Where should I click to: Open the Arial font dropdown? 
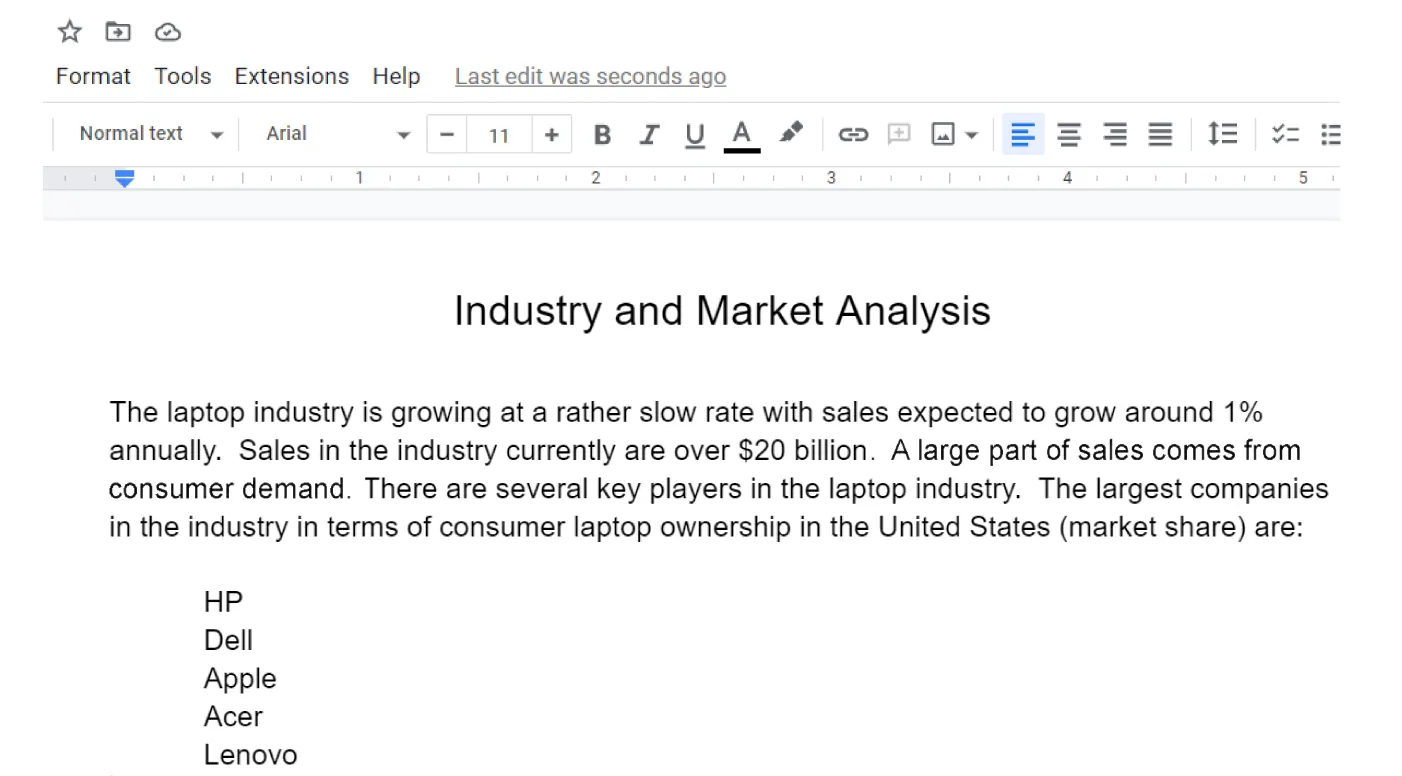[x=330, y=133]
